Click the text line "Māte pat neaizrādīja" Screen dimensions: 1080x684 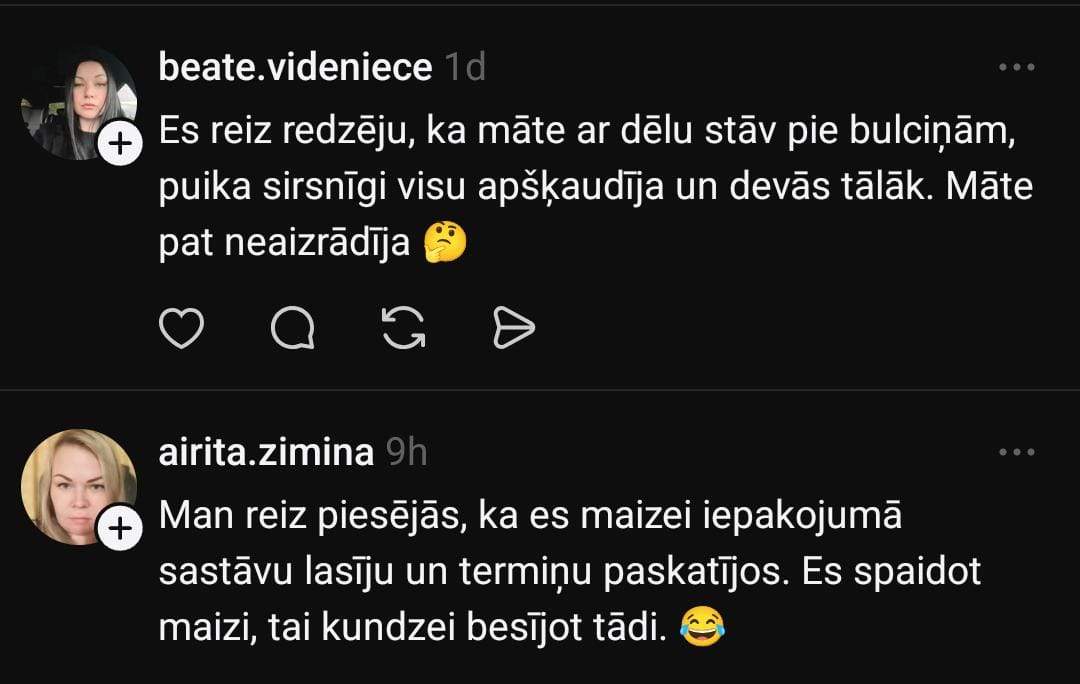285,244
